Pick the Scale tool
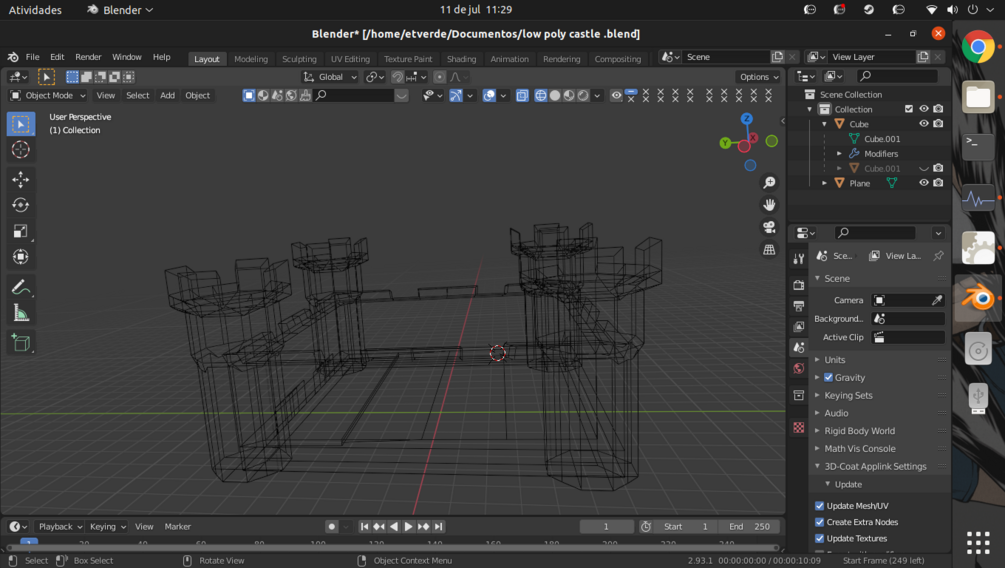Image resolution: width=1005 pixels, height=568 pixels. (21, 231)
